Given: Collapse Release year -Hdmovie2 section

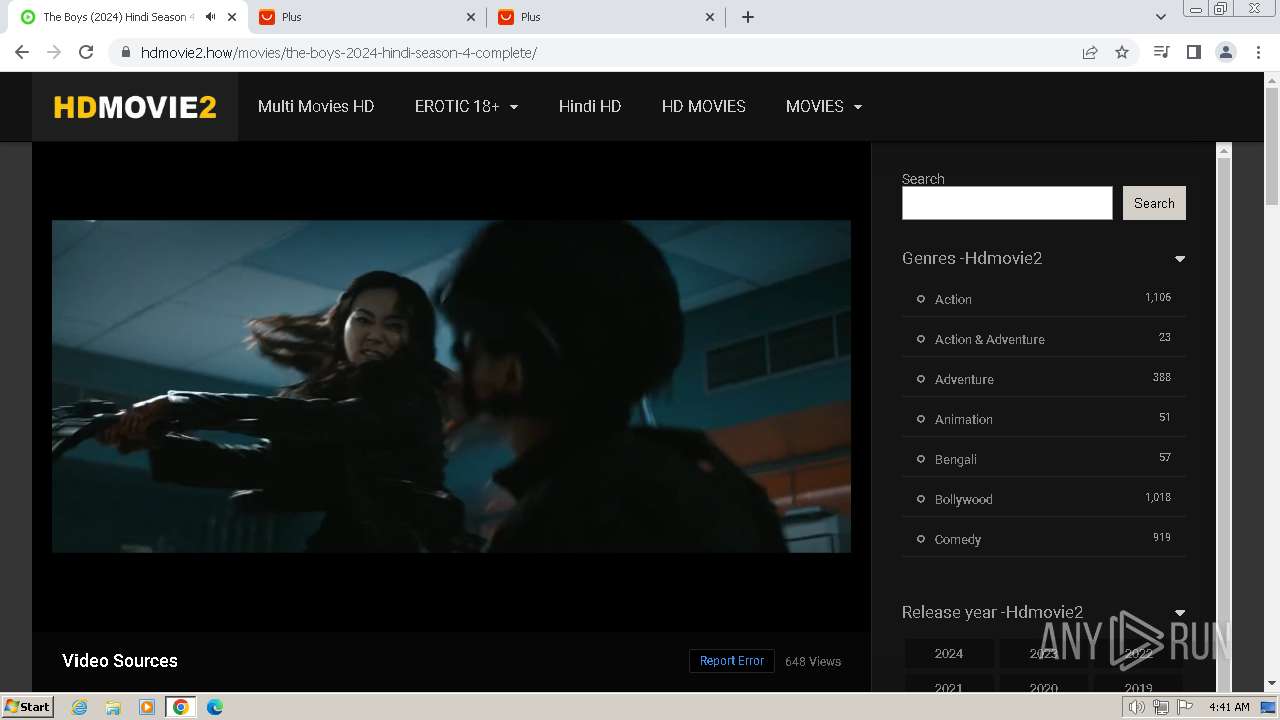Looking at the screenshot, I should (x=1180, y=613).
